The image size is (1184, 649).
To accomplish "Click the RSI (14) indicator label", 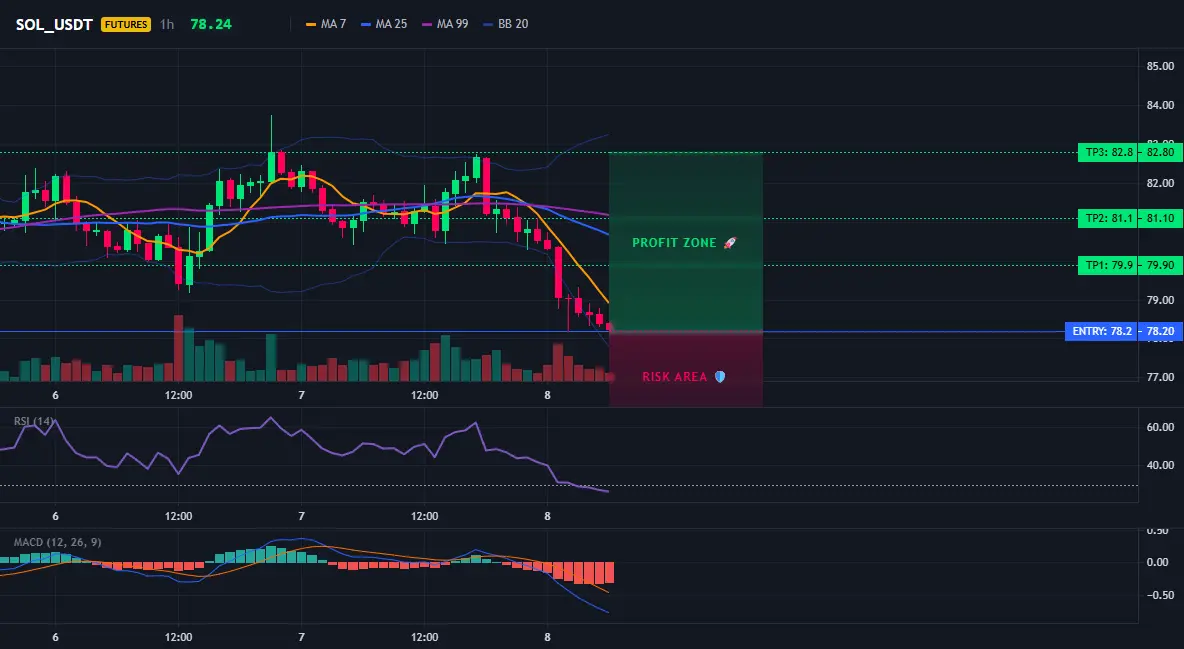I will click(33, 421).
